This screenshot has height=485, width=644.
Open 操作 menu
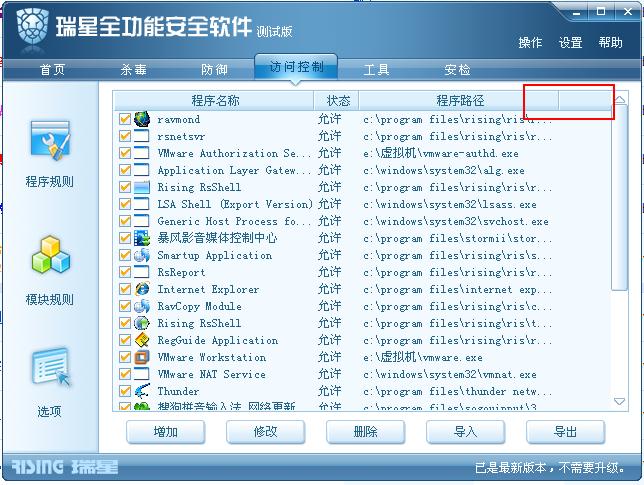pyautogui.click(x=530, y=42)
